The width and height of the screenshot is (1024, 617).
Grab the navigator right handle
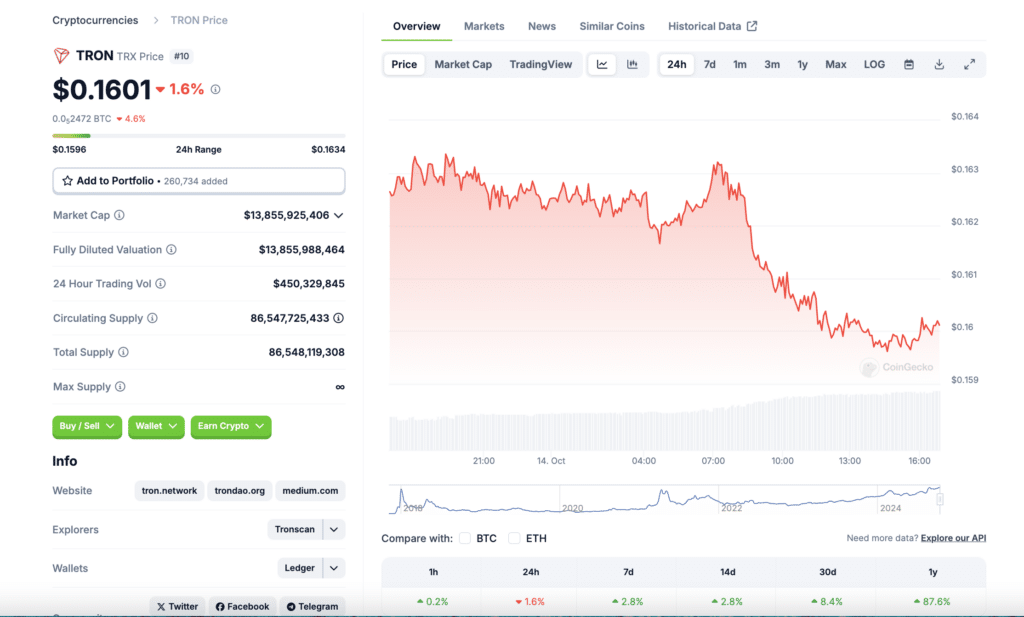pyautogui.click(x=940, y=499)
